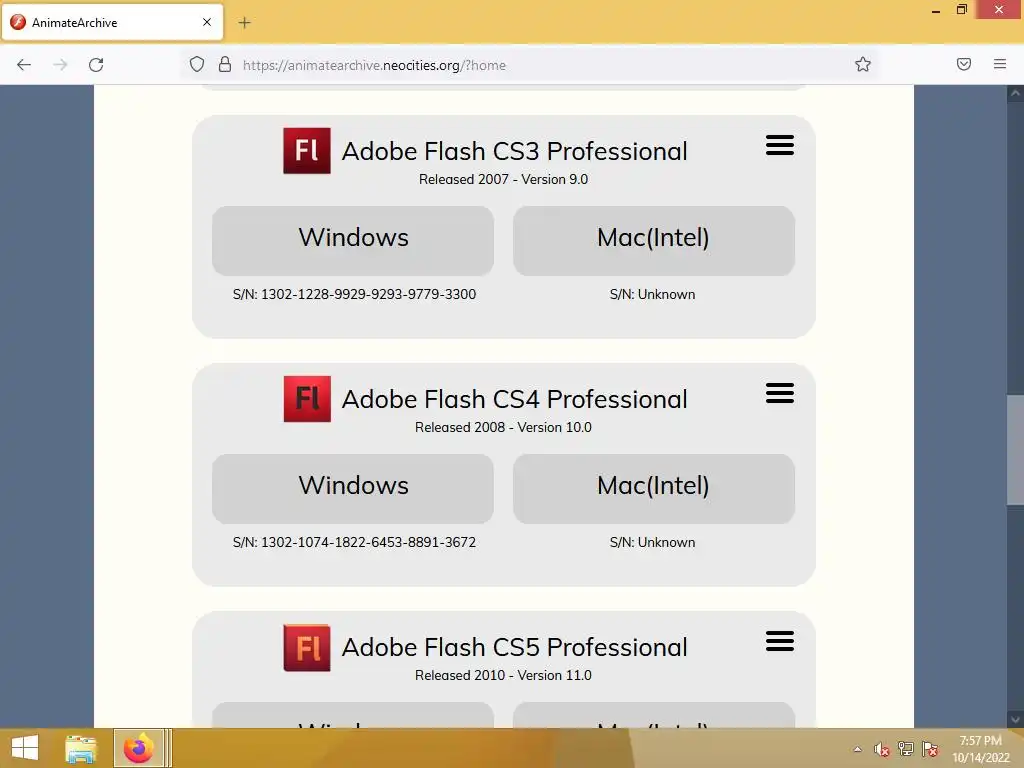
Task: Click the address bar URL
Action: (374, 65)
